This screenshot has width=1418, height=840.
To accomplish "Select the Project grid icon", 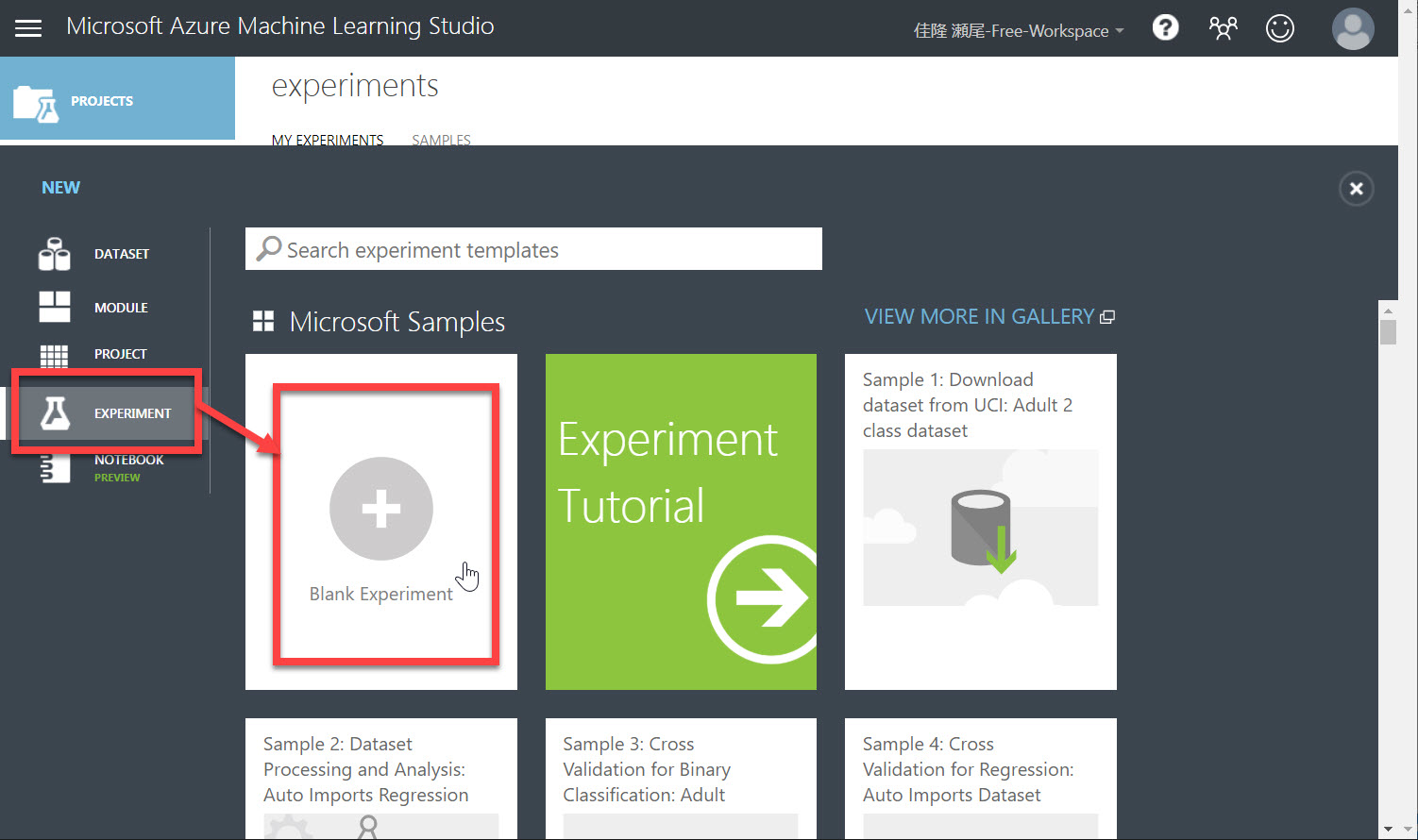I will point(54,356).
